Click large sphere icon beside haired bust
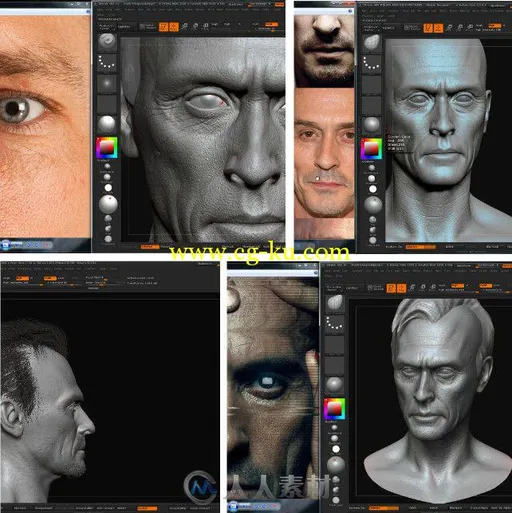This screenshot has width=512, height=513. tap(336, 464)
